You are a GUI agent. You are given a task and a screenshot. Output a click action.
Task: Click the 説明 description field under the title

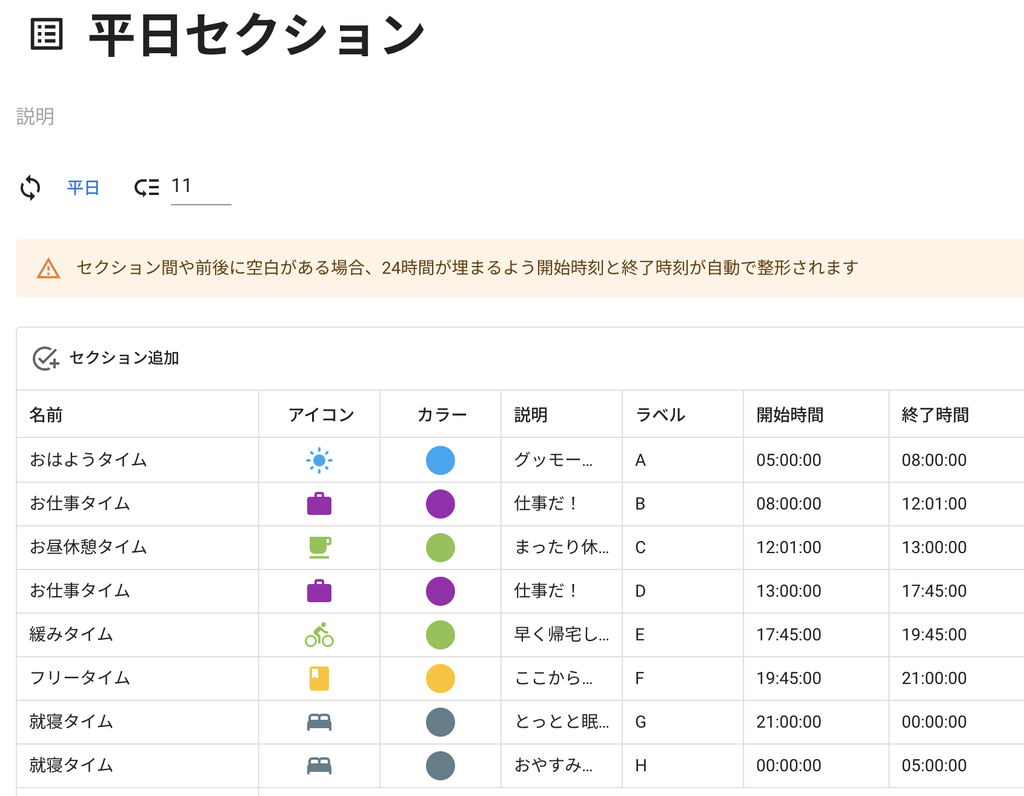35,116
